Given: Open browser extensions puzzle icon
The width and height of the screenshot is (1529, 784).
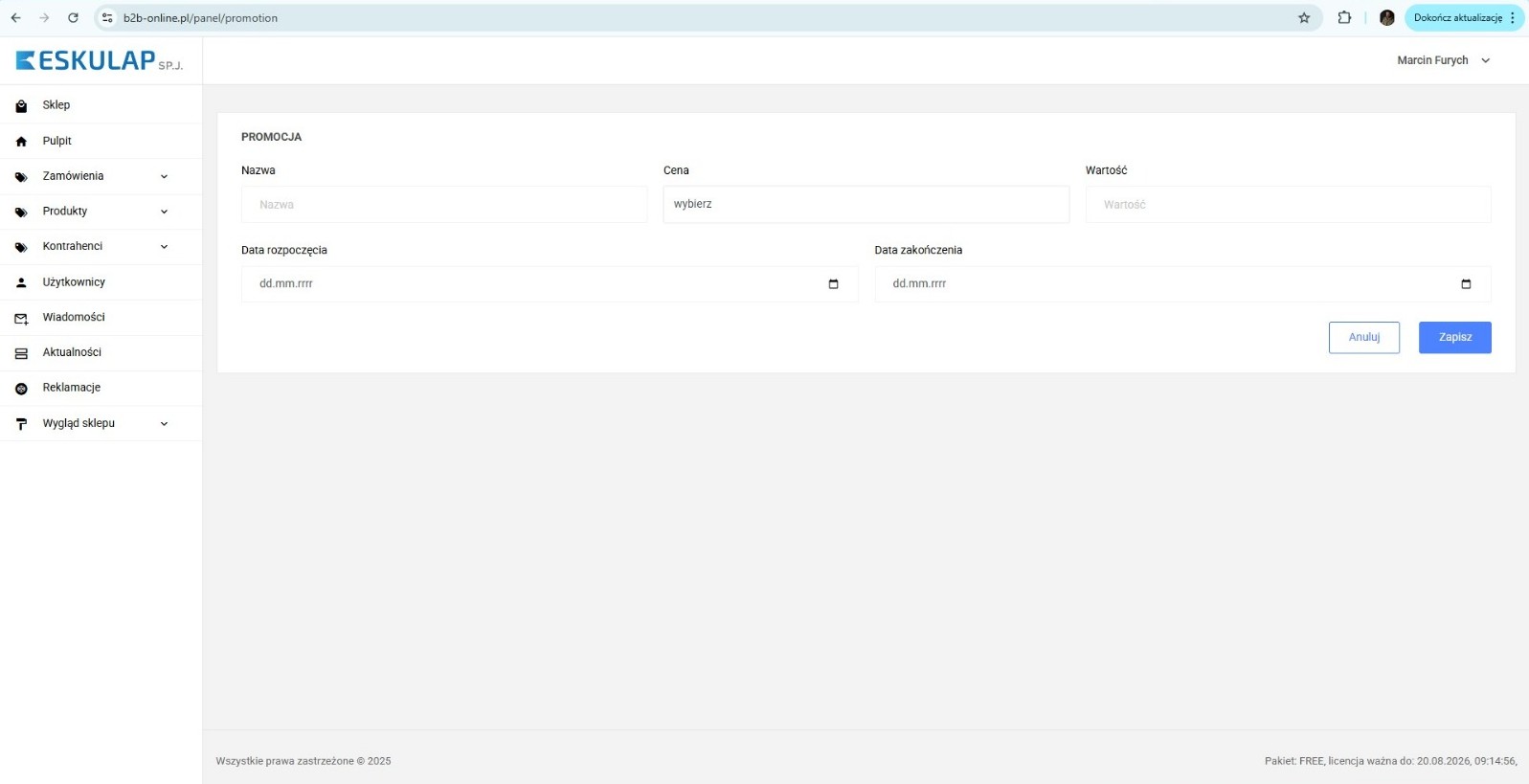Looking at the screenshot, I should (x=1344, y=18).
